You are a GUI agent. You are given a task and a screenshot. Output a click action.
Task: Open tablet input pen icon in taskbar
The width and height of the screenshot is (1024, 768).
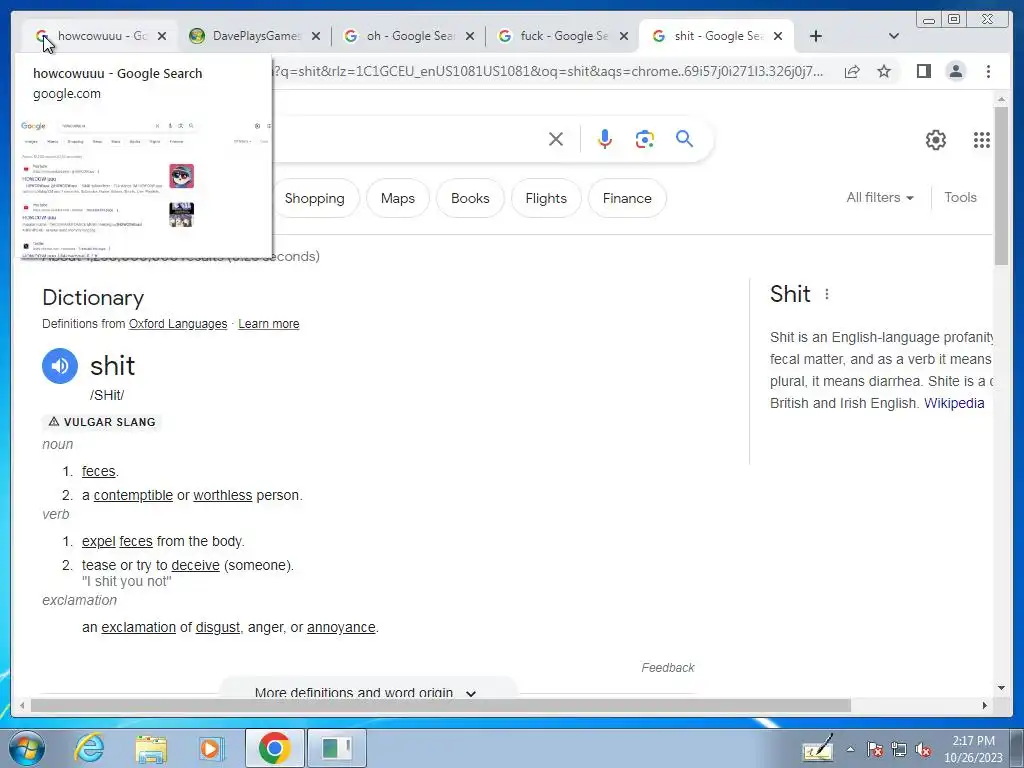point(818,749)
